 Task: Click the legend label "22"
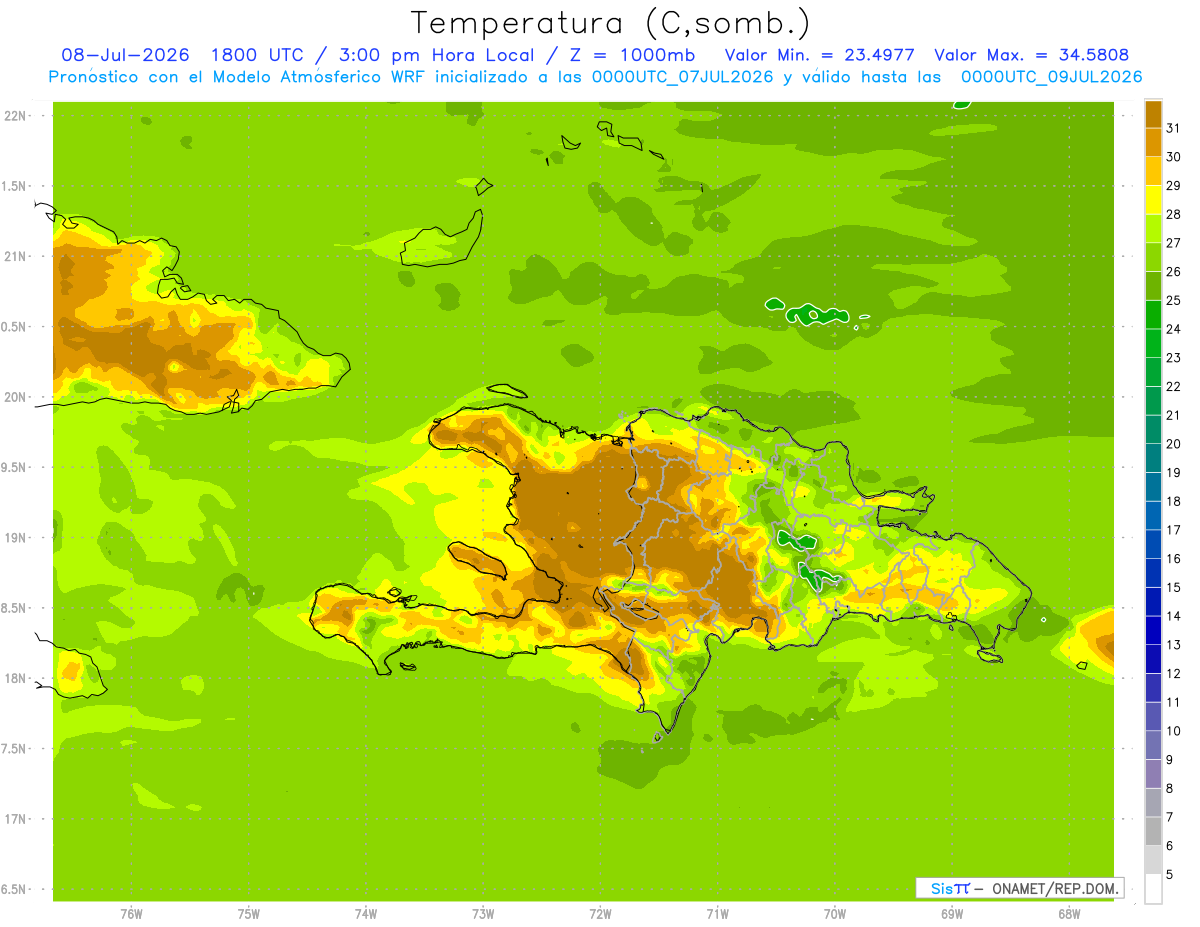[1174, 386]
